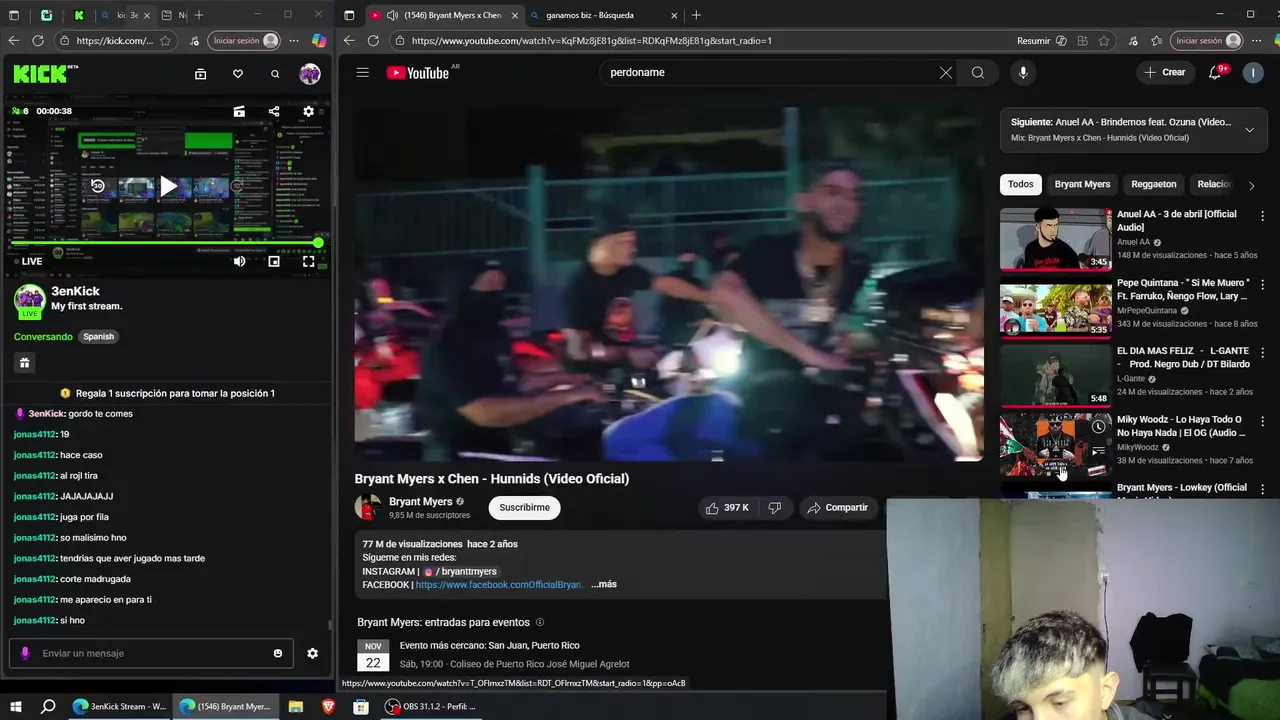Open options for Pepe Quintana video
Viewport: 1280px width, 720px height.
coord(1262,285)
